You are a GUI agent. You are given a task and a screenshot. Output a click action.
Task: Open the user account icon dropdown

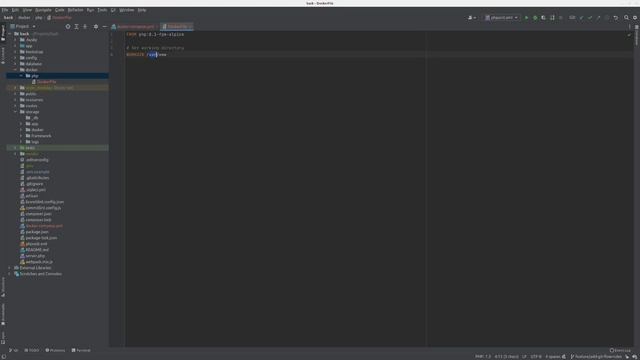click(471, 18)
